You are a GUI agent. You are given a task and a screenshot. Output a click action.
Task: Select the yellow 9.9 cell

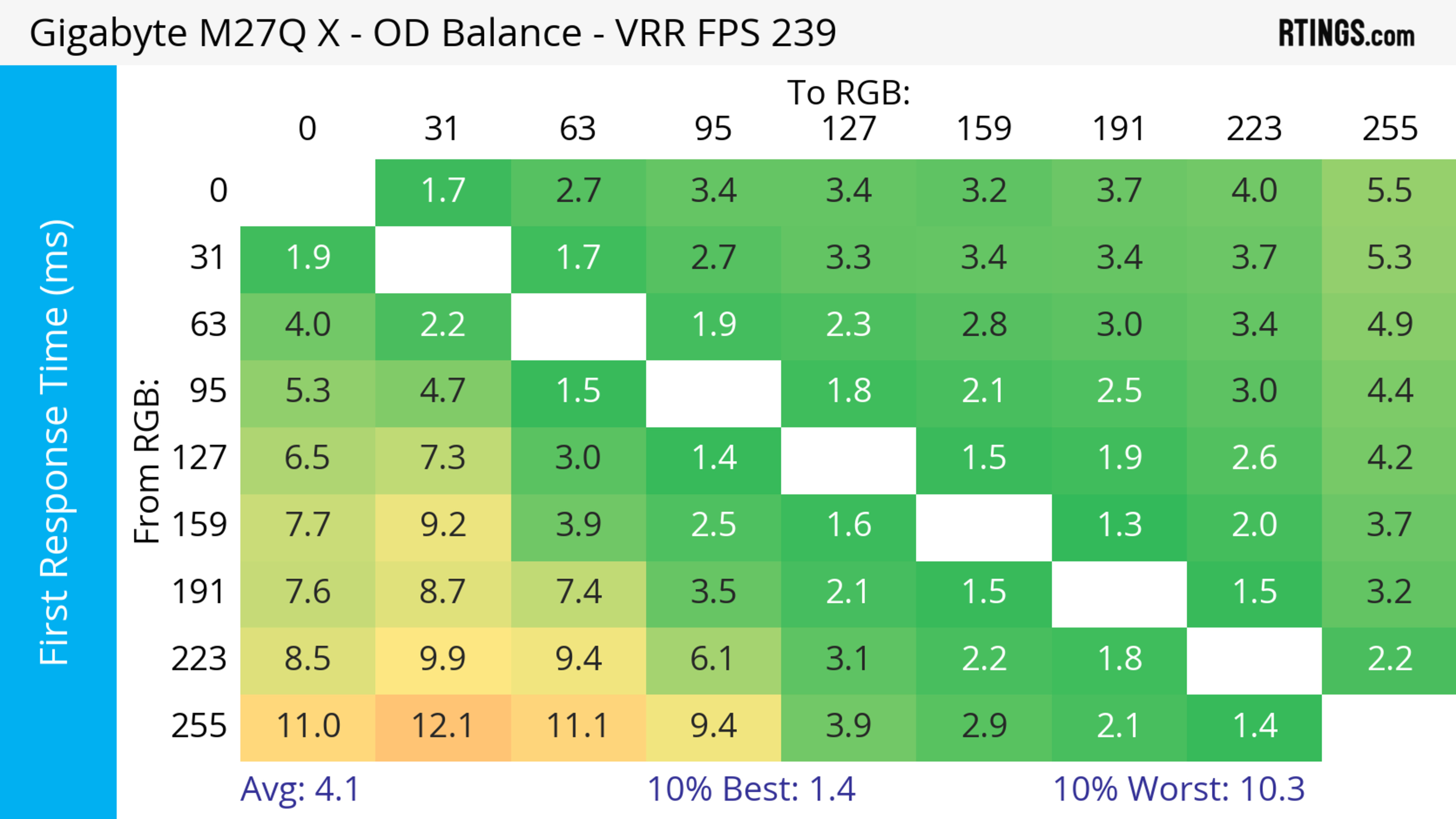click(442, 659)
